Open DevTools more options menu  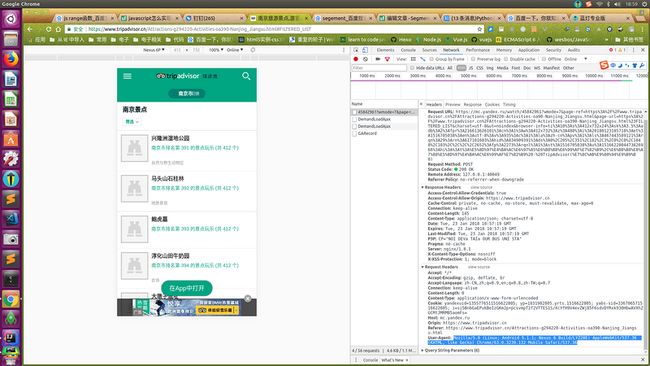(x=633, y=50)
